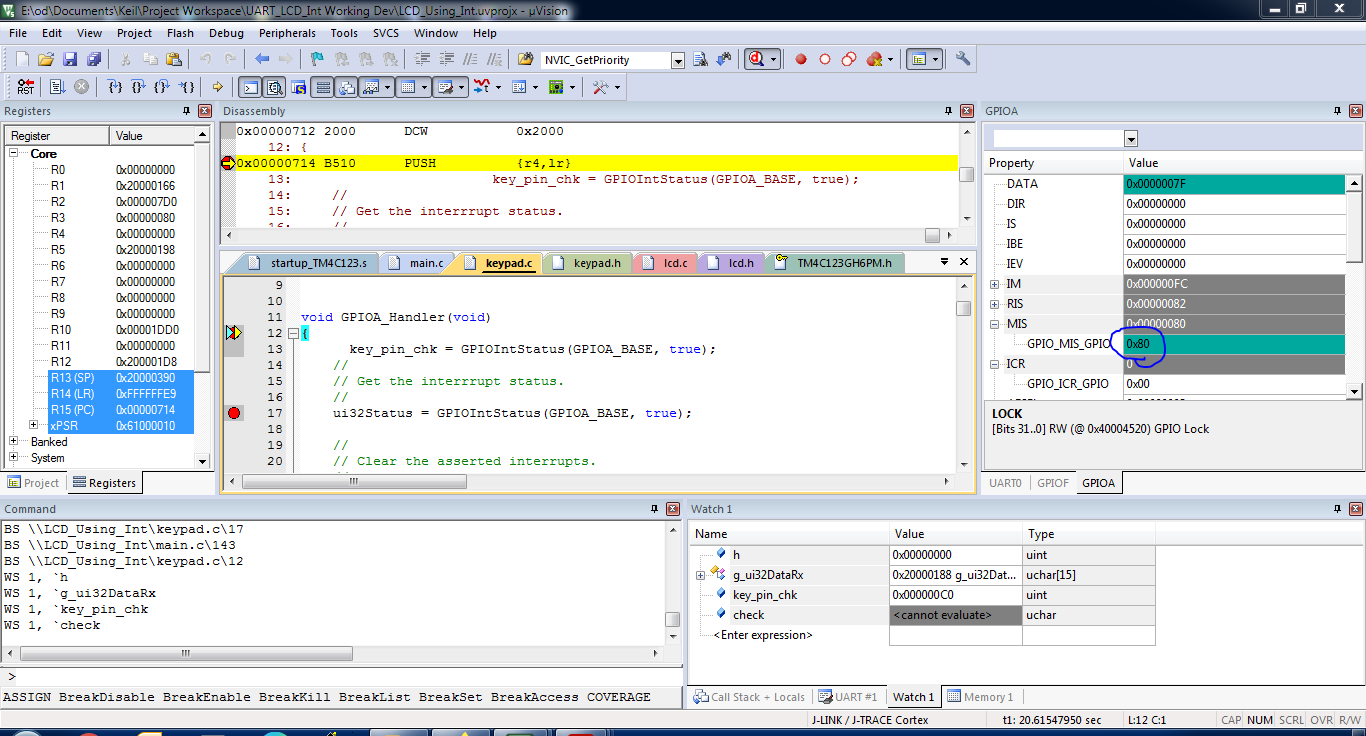Open the NVIC_GetPriority find dropdown
The height and width of the screenshot is (736, 1366).
click(678, 61)
